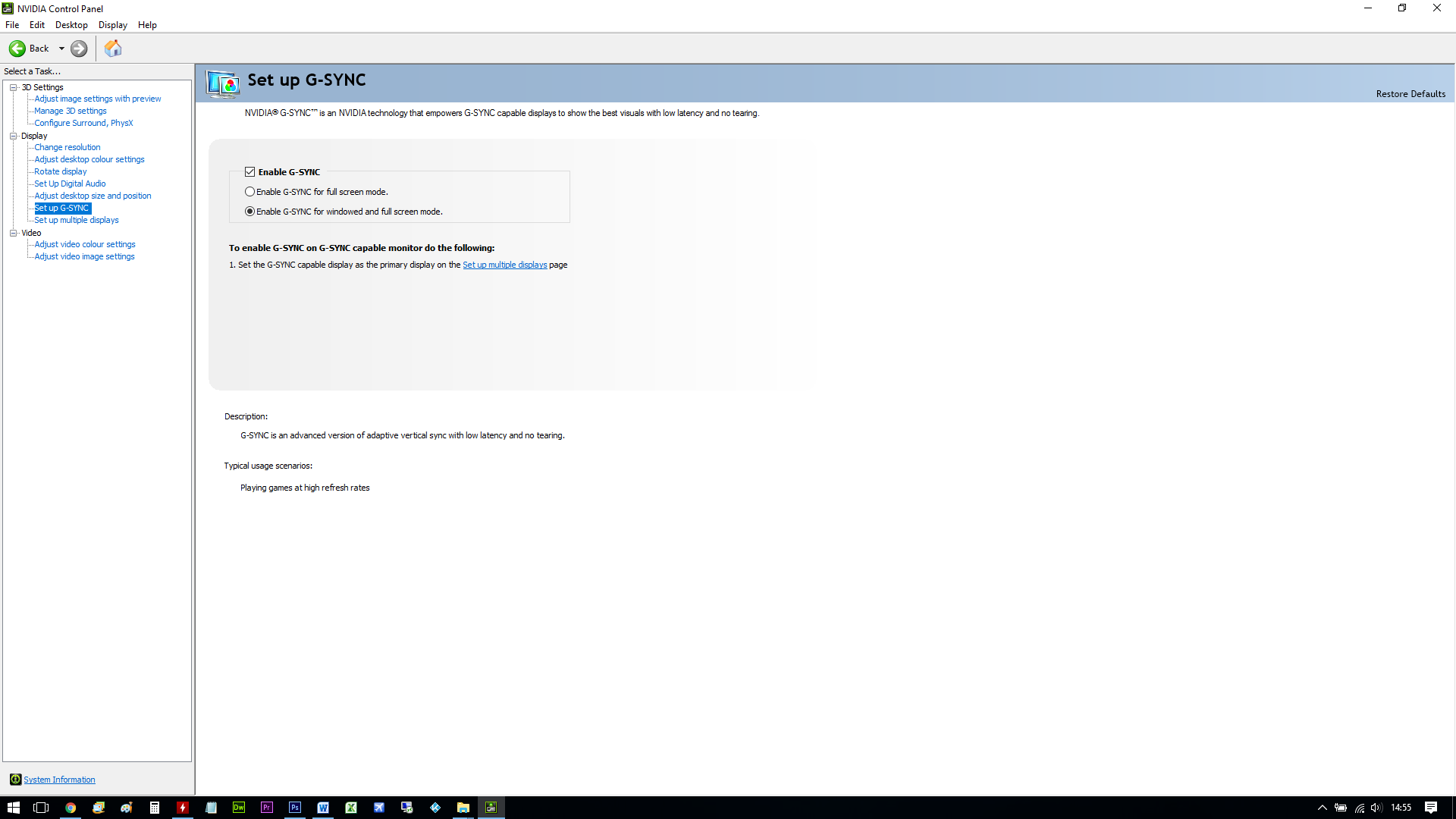This screenshot has height=819, width=1456.
Task: Click Restore Defaults
Action: tap(1410, 94)
